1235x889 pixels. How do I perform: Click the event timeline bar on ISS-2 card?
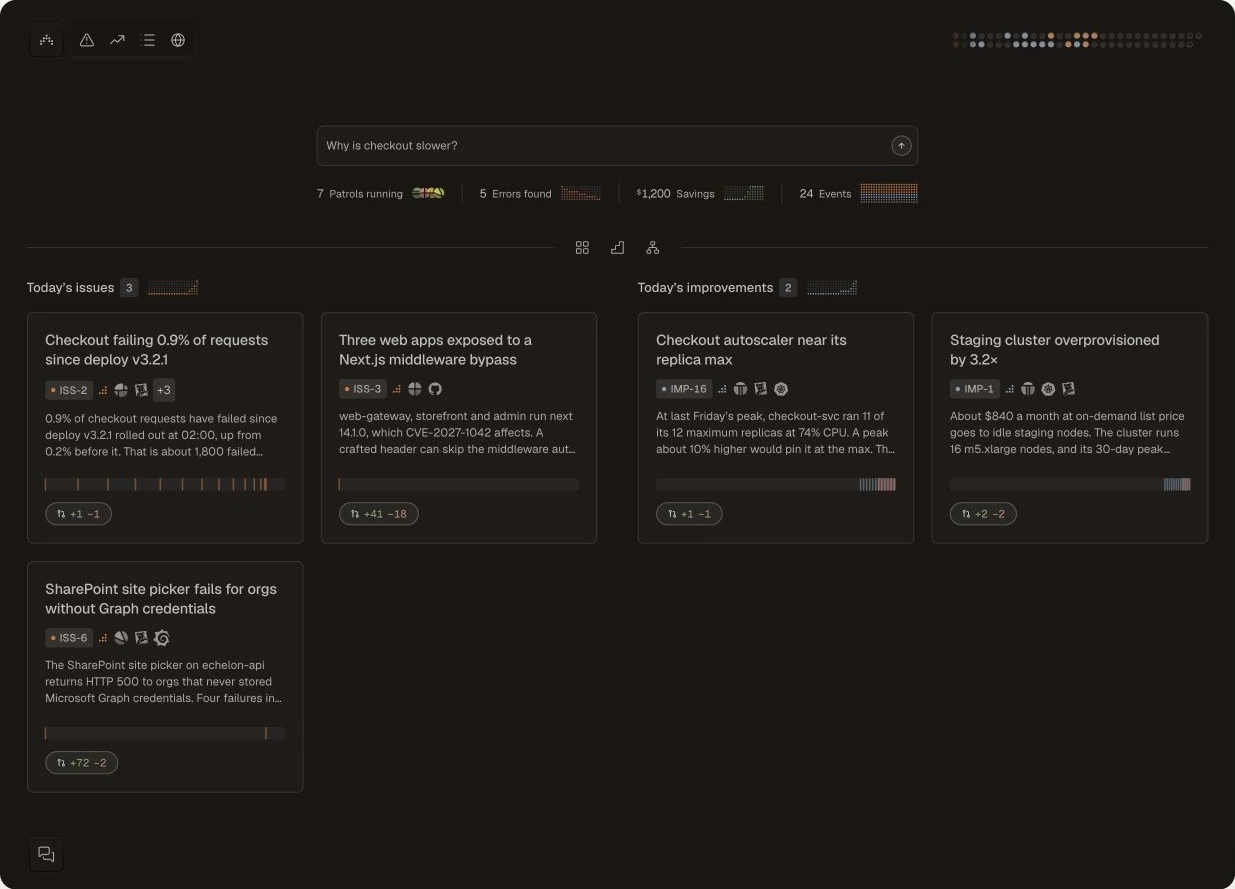coord(165,484)
